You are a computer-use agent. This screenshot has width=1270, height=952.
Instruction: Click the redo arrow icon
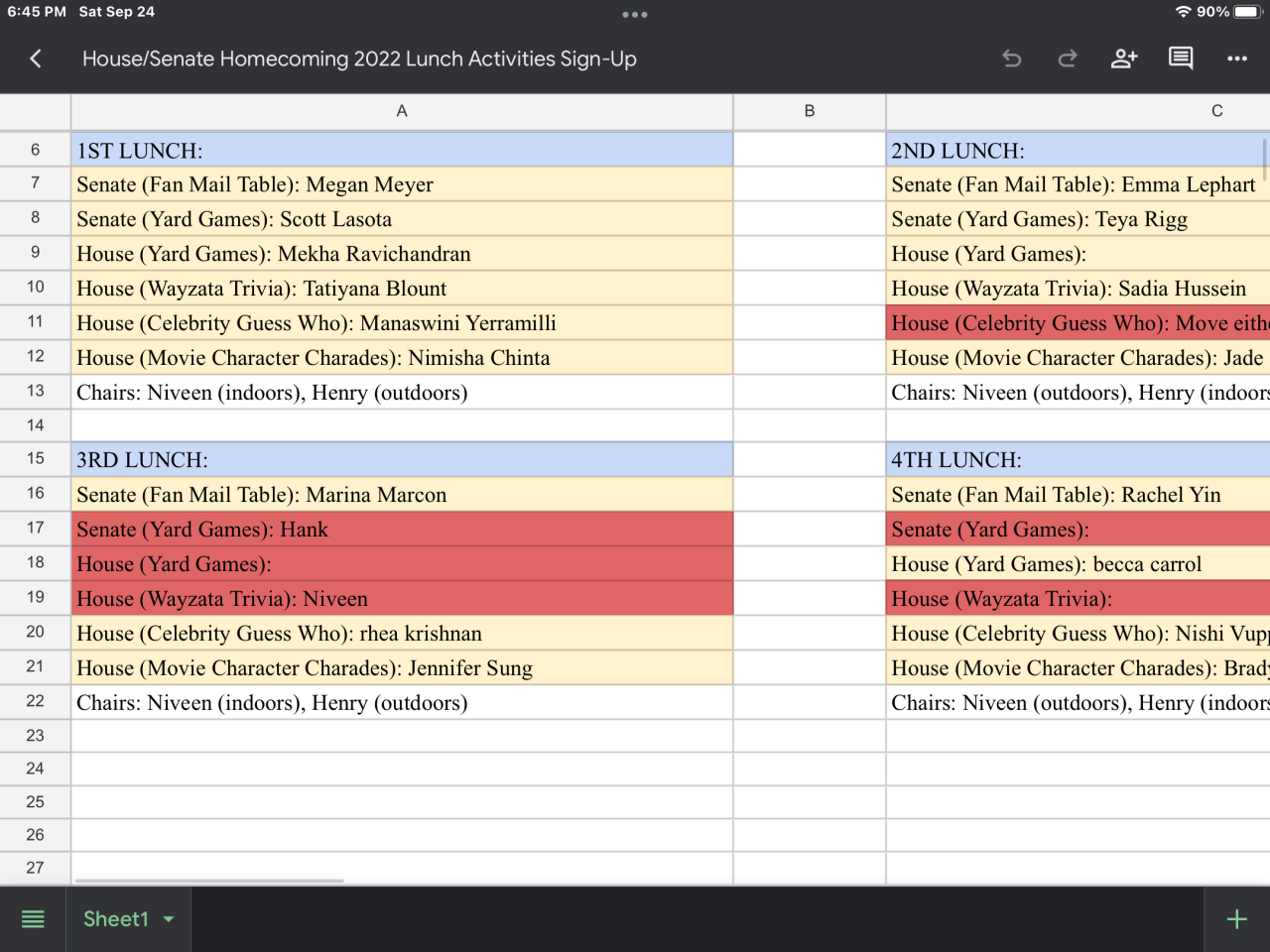1068,59
